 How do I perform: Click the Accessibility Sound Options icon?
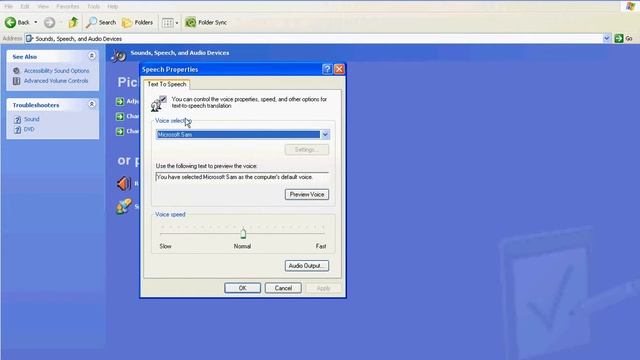click(x=16, y=71)
